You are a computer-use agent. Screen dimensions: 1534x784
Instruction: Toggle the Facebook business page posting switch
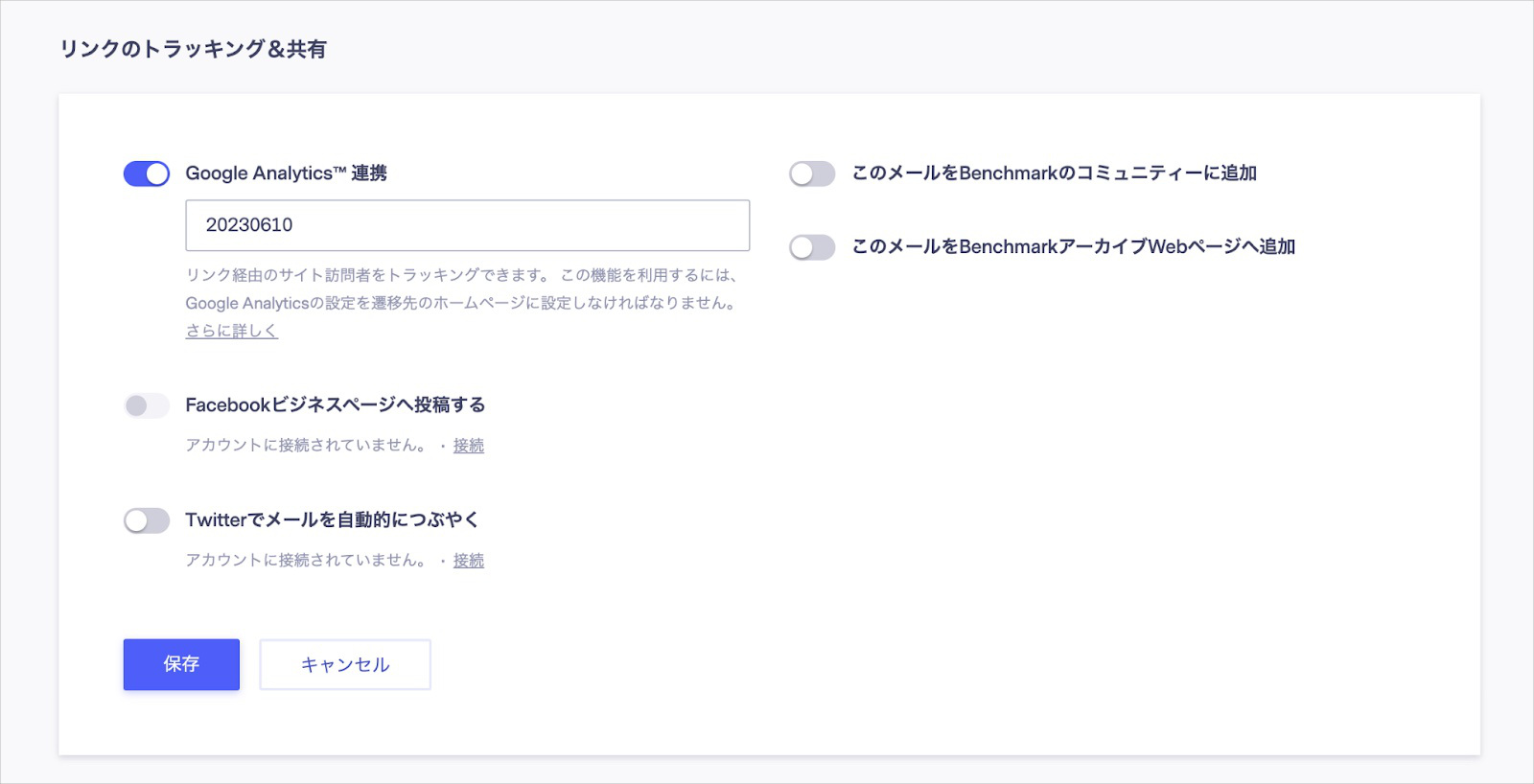(x=146, y=405)
